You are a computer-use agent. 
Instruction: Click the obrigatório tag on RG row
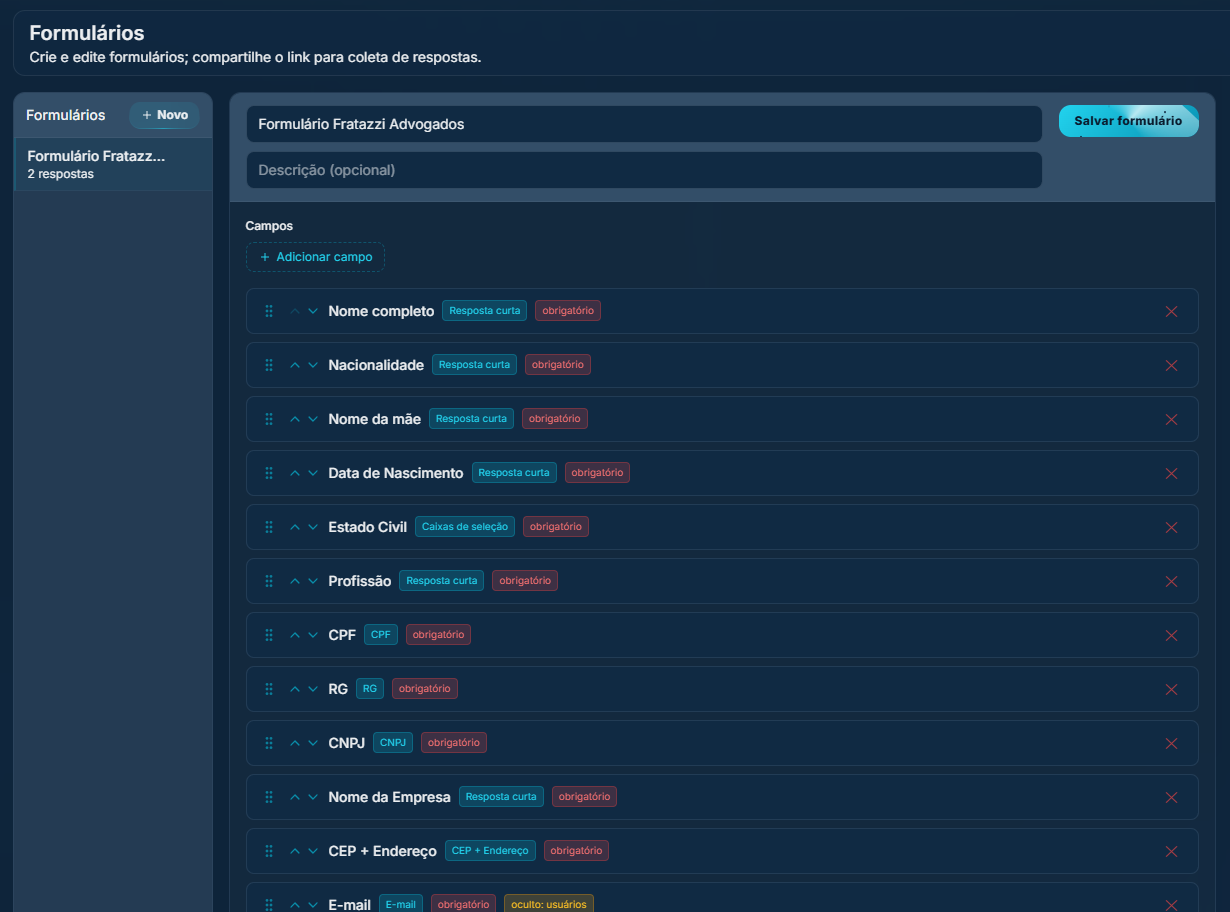pyautogui.click(x=425, y=688)
